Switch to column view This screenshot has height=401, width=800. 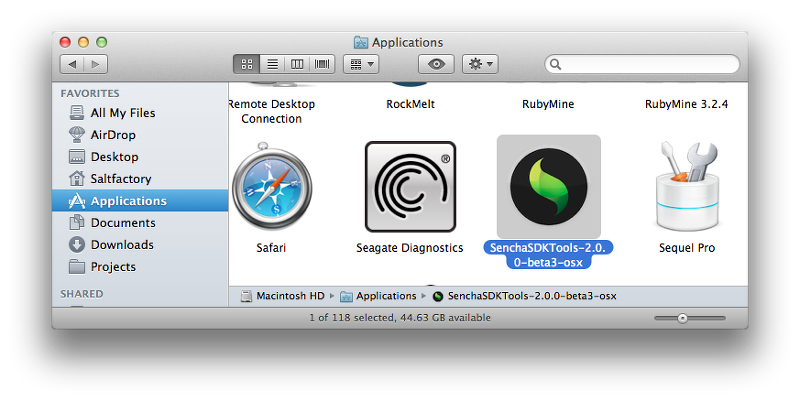coord(297,64)
